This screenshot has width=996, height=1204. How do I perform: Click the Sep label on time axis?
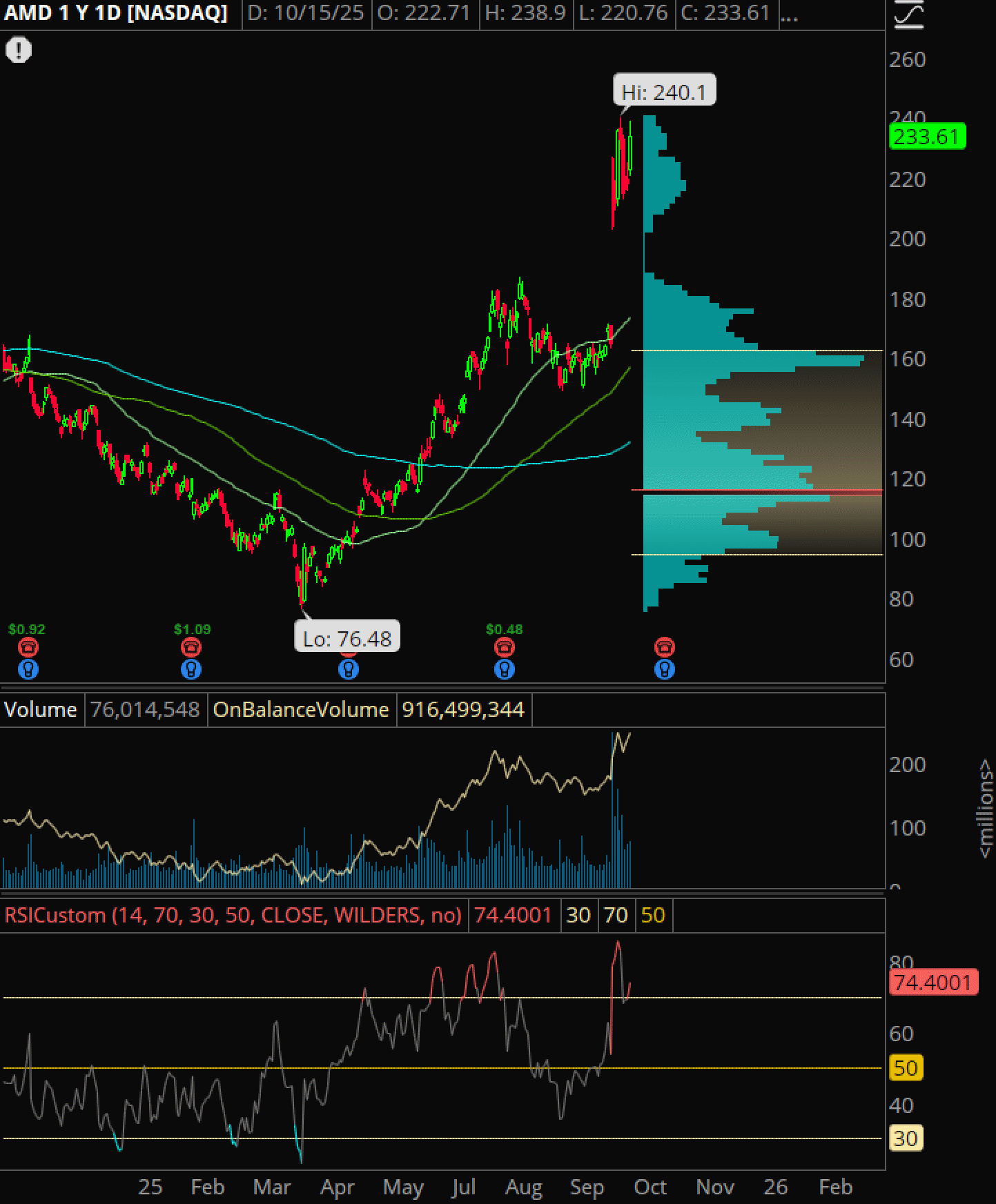(587, 1187)
